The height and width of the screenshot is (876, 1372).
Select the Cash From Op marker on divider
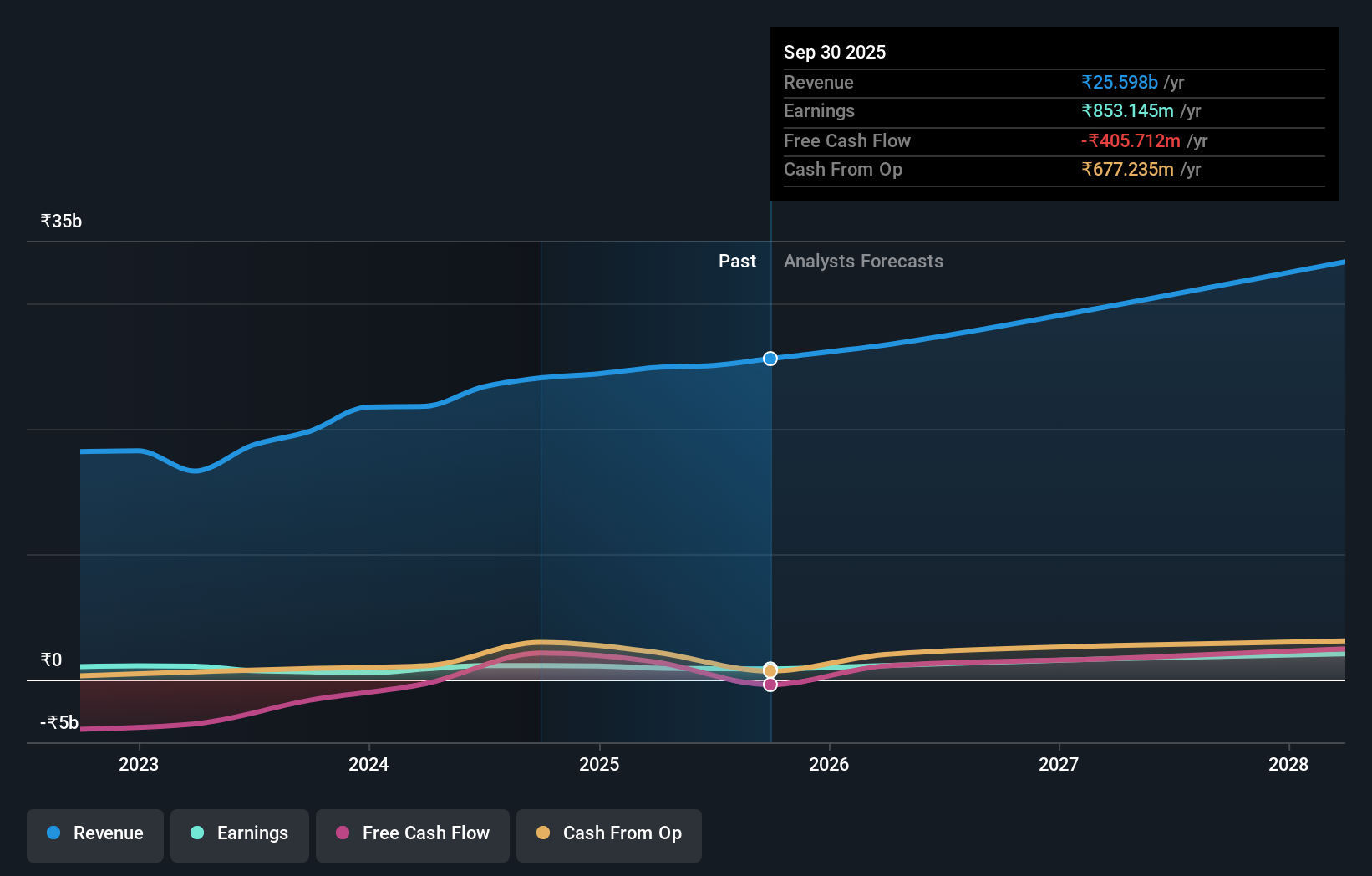(770, 669)
